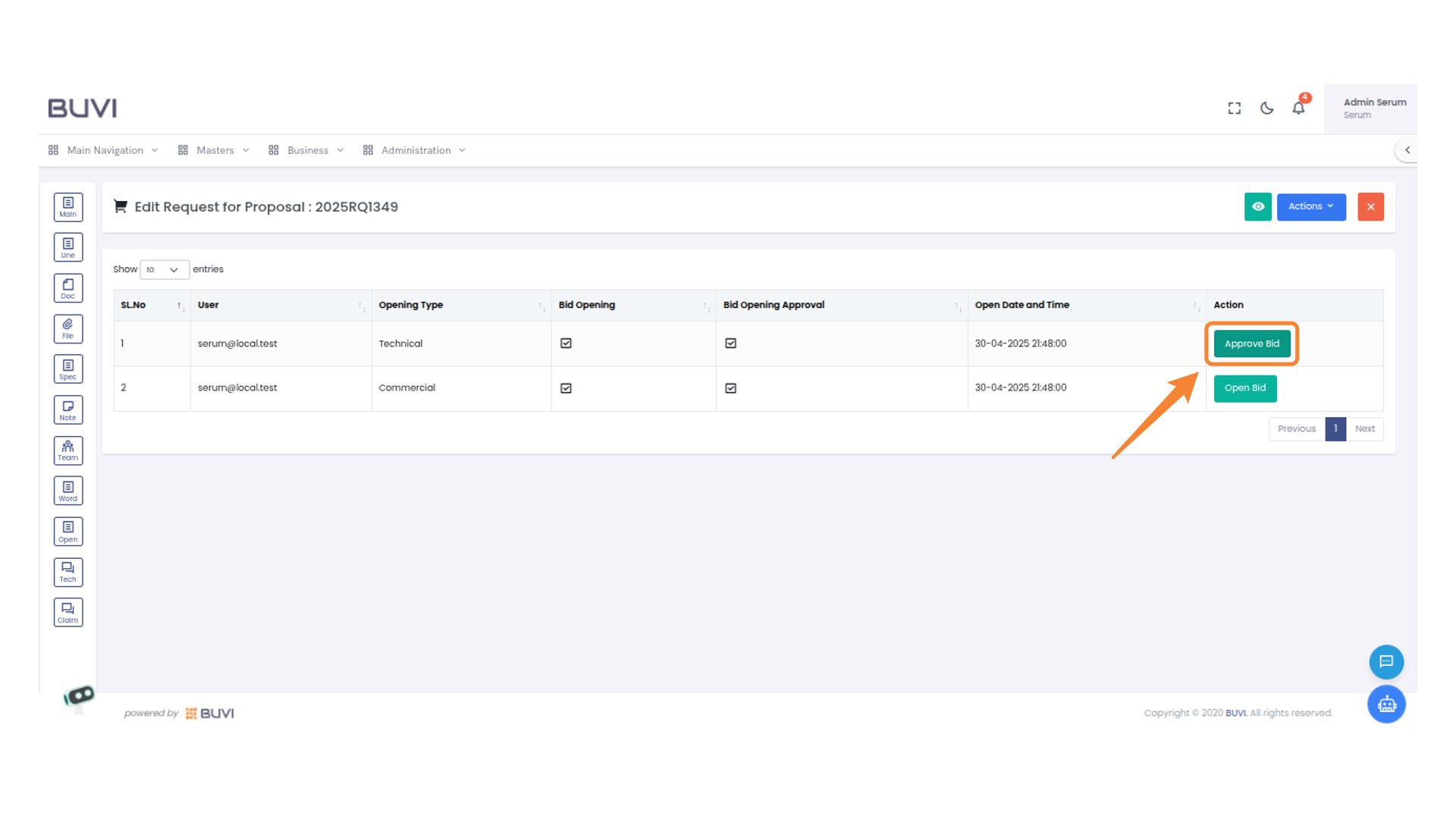Click the Open Bid button
The height and width of the screenshot is (819, 1456).
pyautogui.click(x=1244, y=388)
